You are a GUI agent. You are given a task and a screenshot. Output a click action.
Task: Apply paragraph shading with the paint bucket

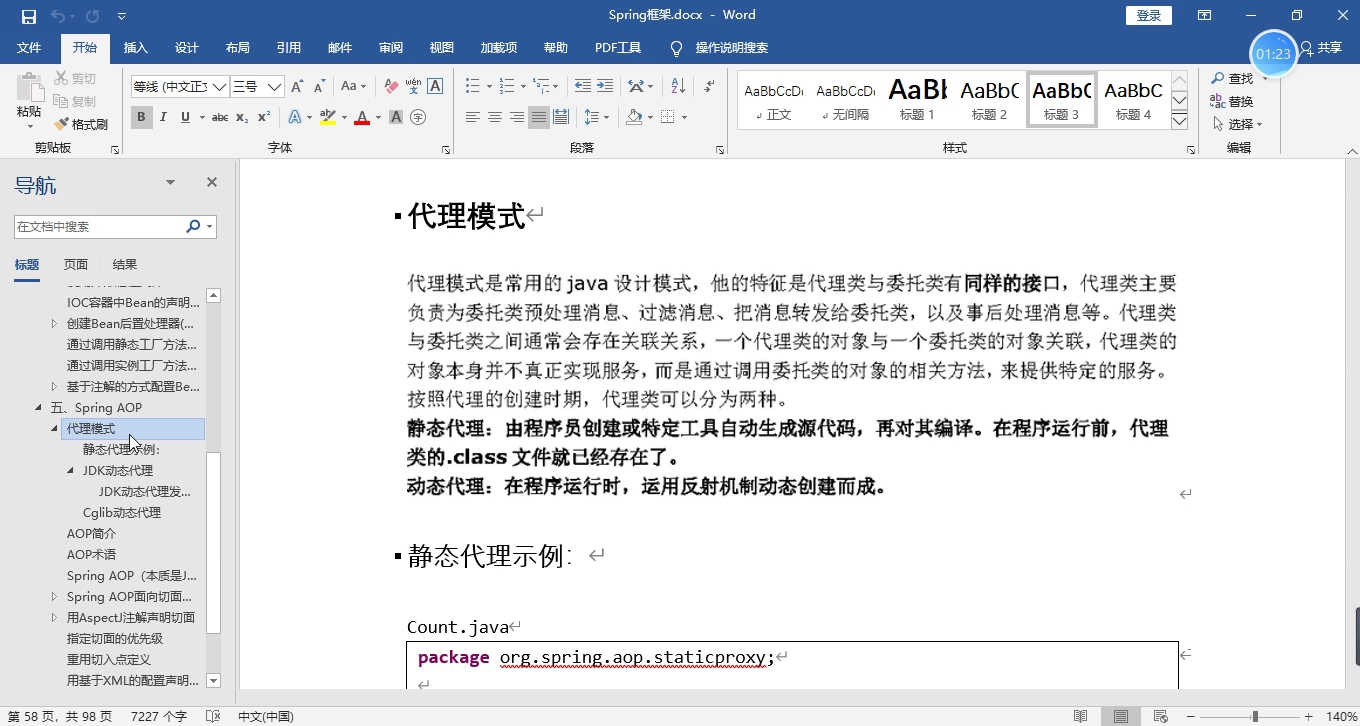point(633,117)
